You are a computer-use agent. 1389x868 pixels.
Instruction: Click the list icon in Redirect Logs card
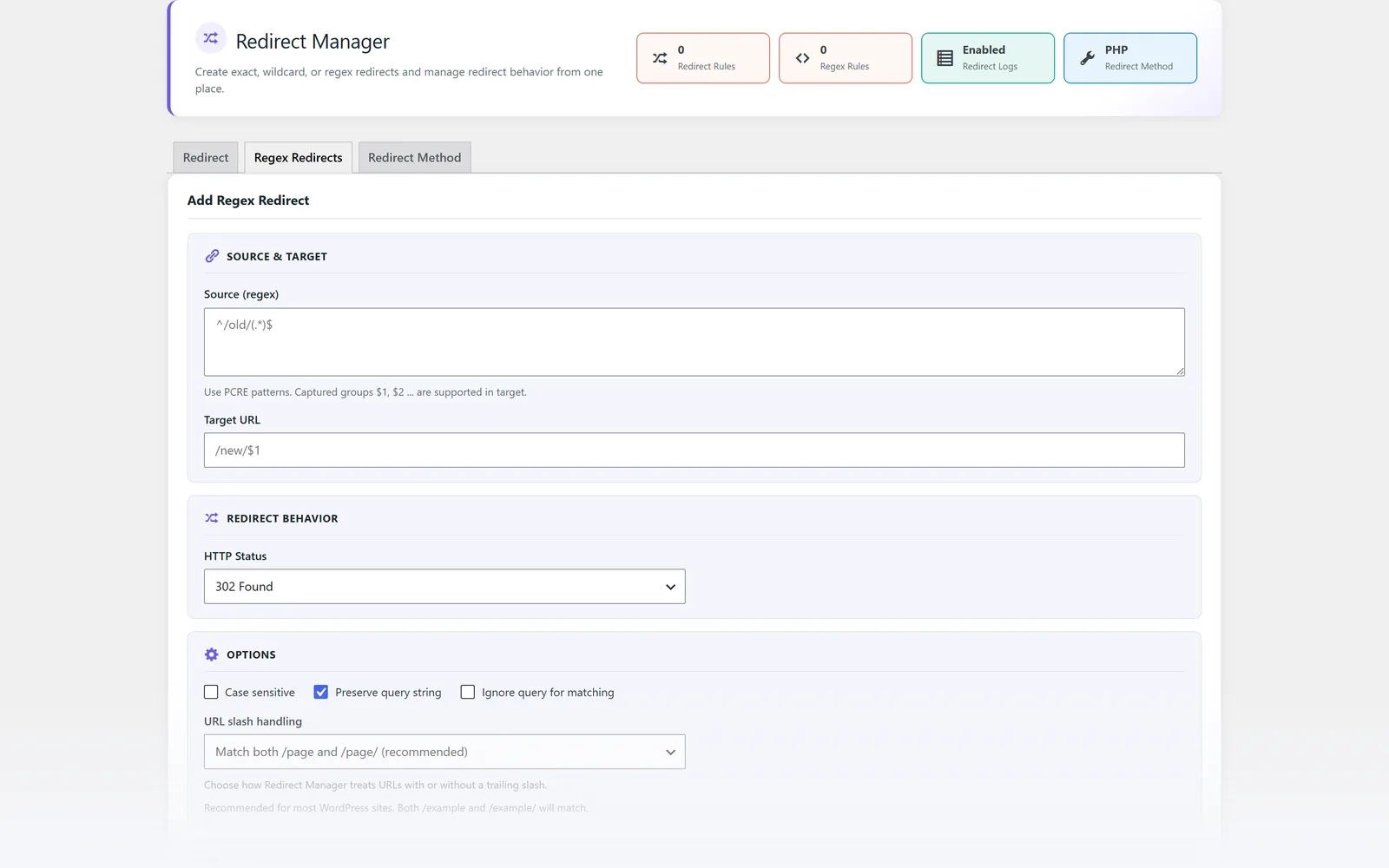[x=945, y=58]
